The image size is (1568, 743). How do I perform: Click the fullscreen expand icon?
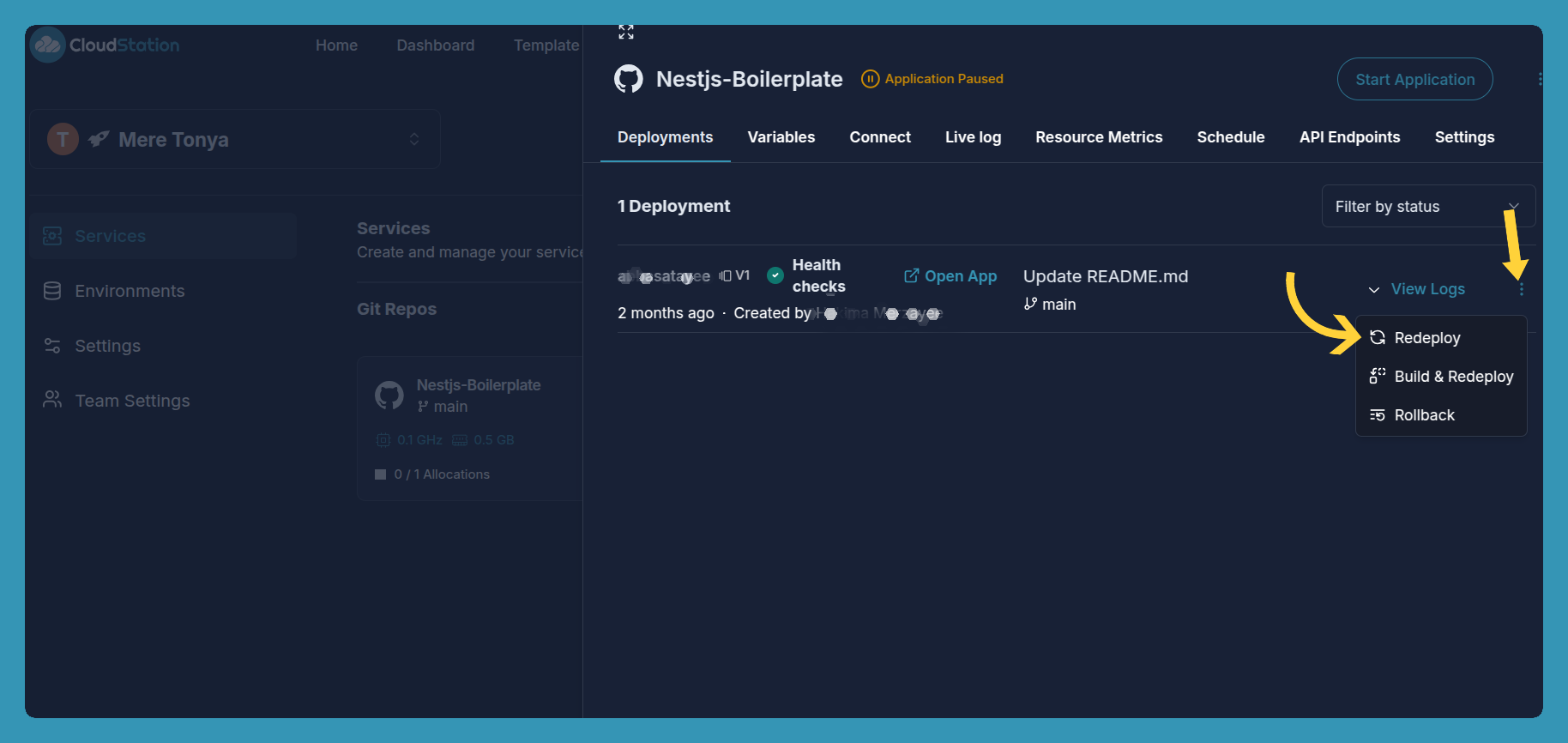coord(626,32)
